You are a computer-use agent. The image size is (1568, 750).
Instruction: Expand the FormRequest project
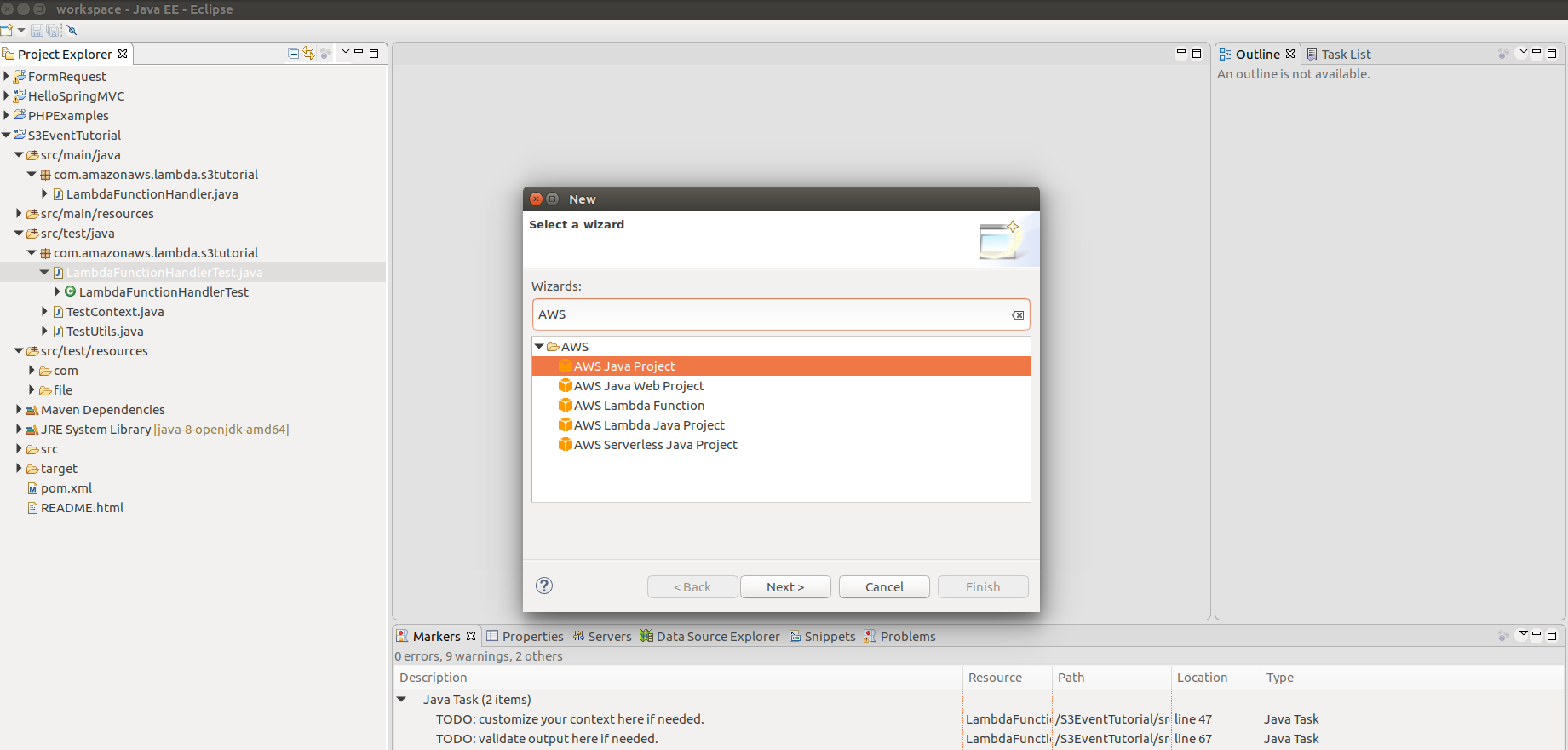tap(6, 76)
